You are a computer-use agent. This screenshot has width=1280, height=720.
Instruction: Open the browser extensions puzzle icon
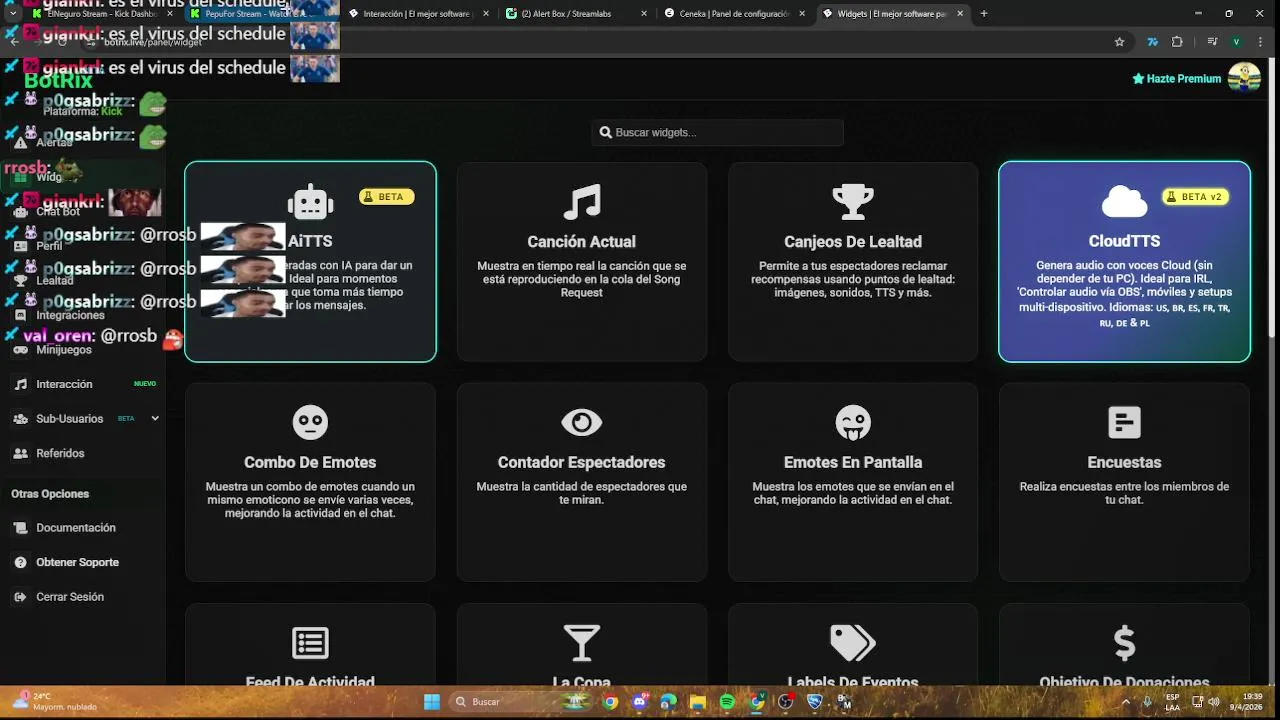coord(1177,42)
